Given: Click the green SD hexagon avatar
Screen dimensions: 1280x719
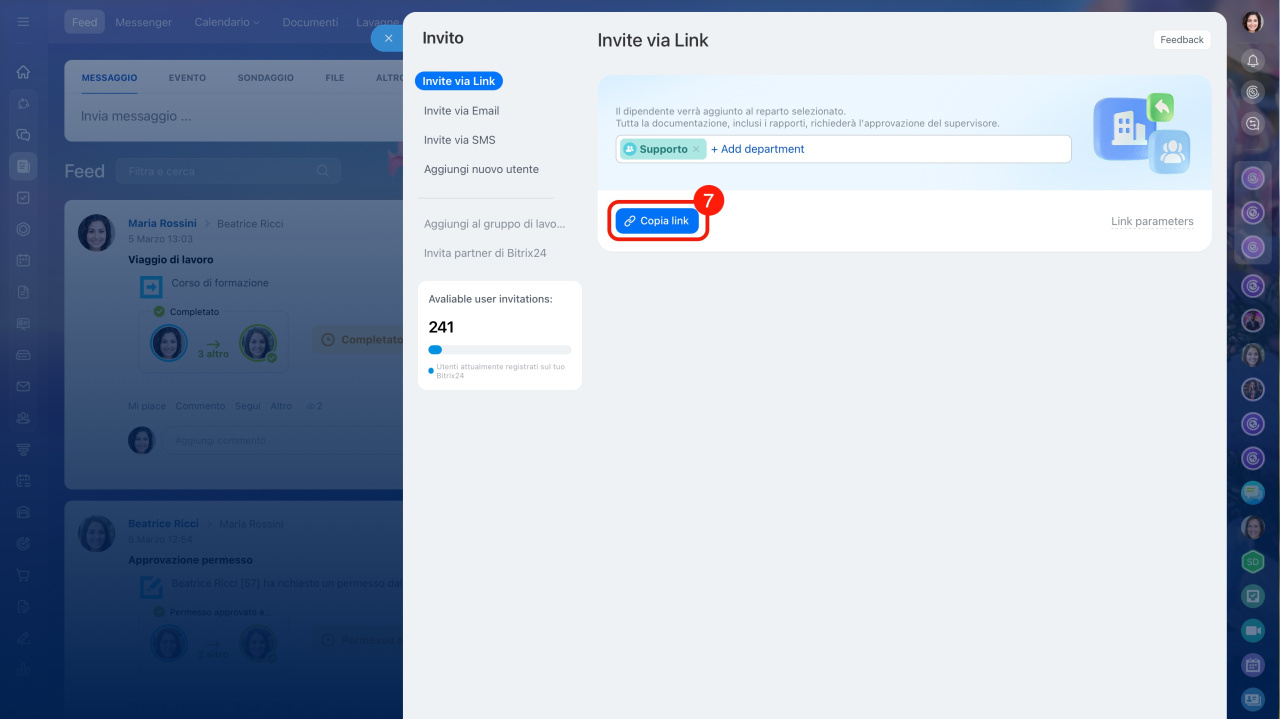Looking at the screenshot, I should point(1252,562).
